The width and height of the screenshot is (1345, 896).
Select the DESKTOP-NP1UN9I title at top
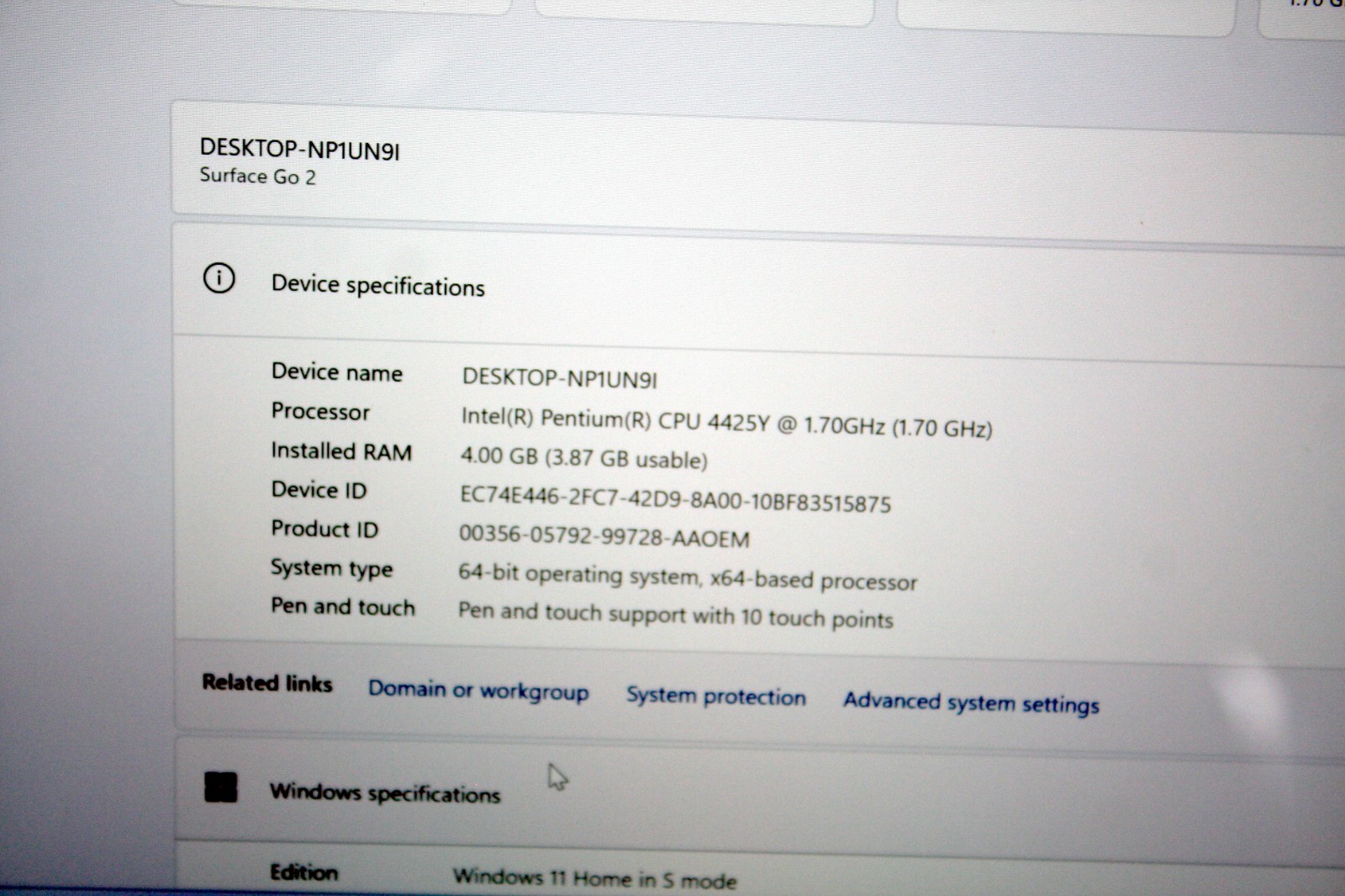(x=299, y=150)
